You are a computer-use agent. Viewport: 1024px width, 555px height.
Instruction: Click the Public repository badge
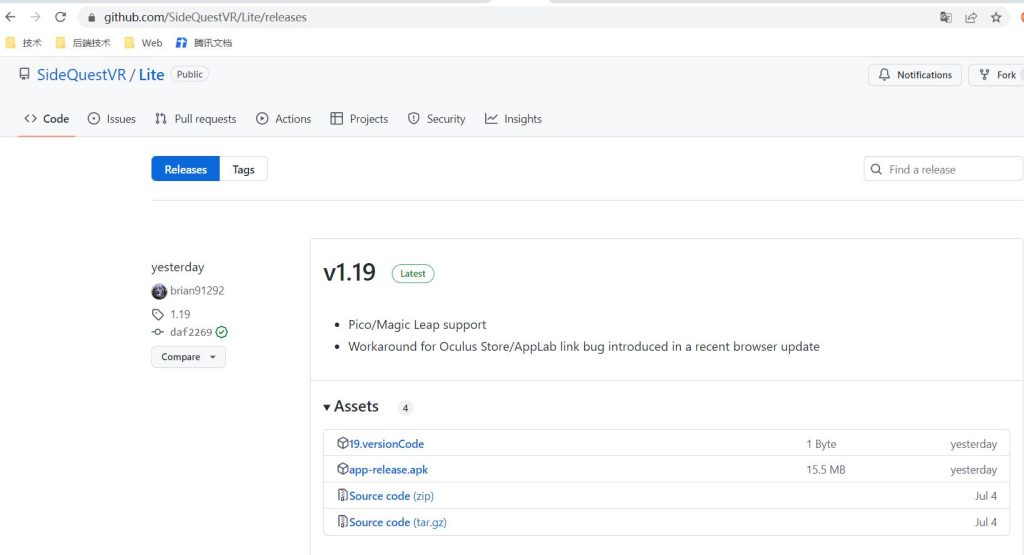click(x=189, y=74)
